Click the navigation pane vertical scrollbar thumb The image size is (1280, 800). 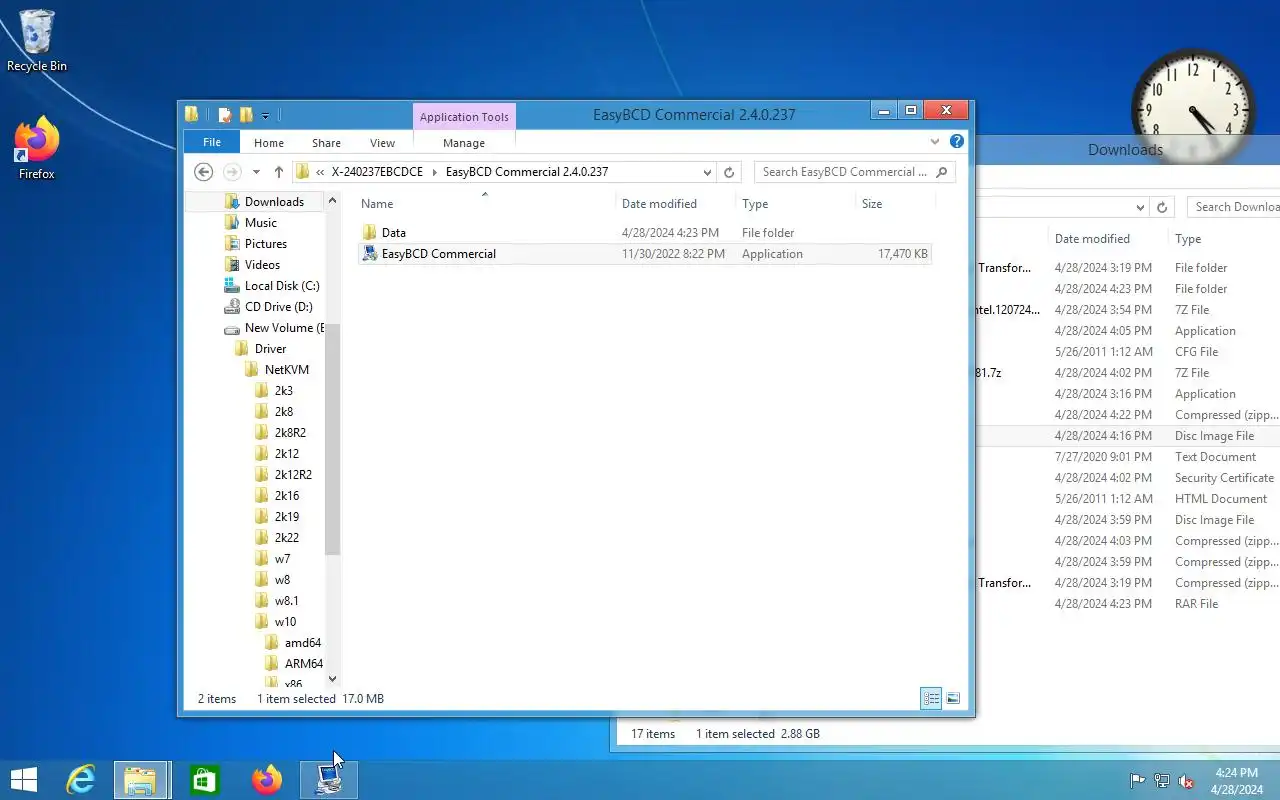tap(333, 439)
